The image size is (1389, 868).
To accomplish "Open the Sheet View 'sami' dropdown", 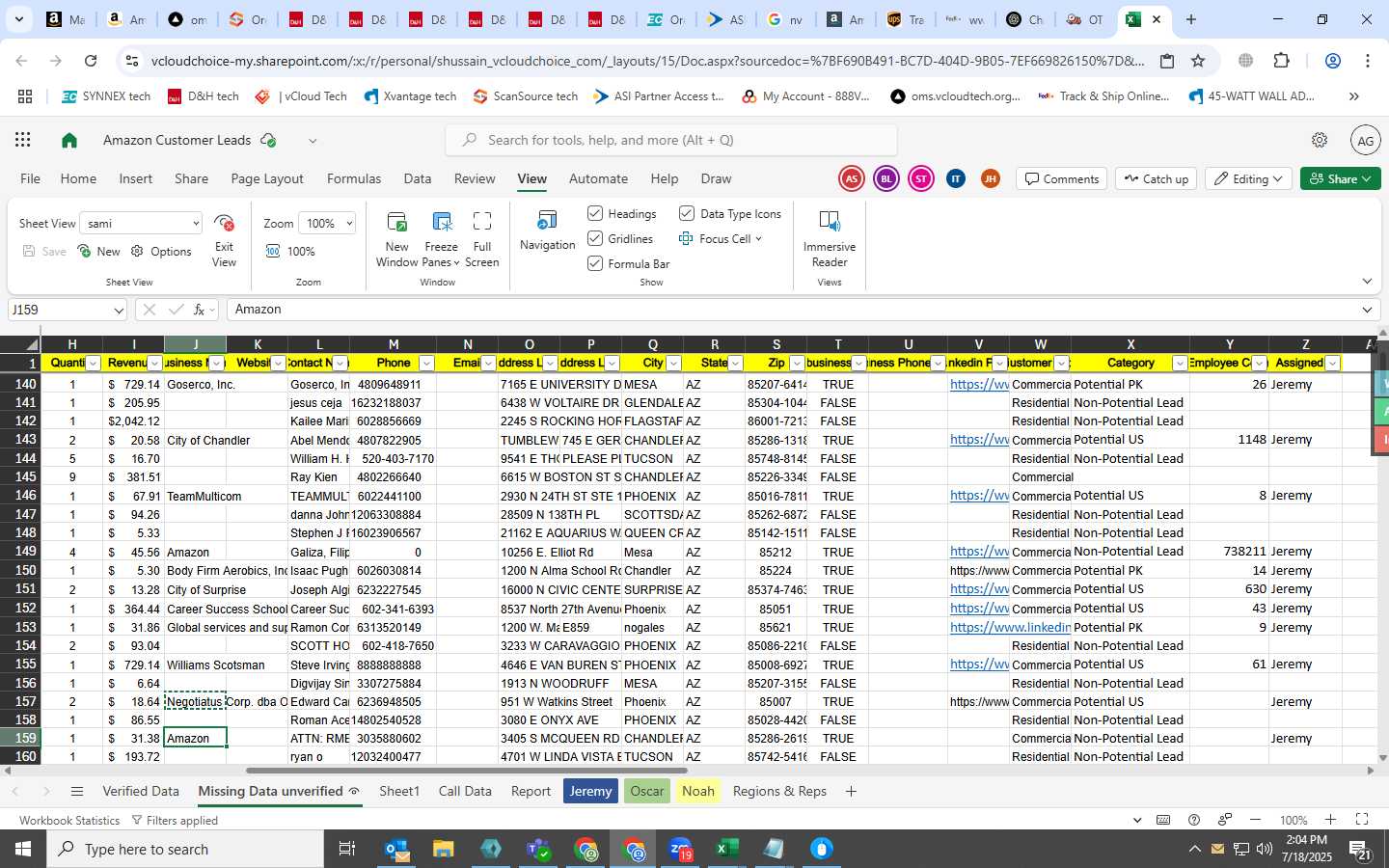I will (195, 224).
